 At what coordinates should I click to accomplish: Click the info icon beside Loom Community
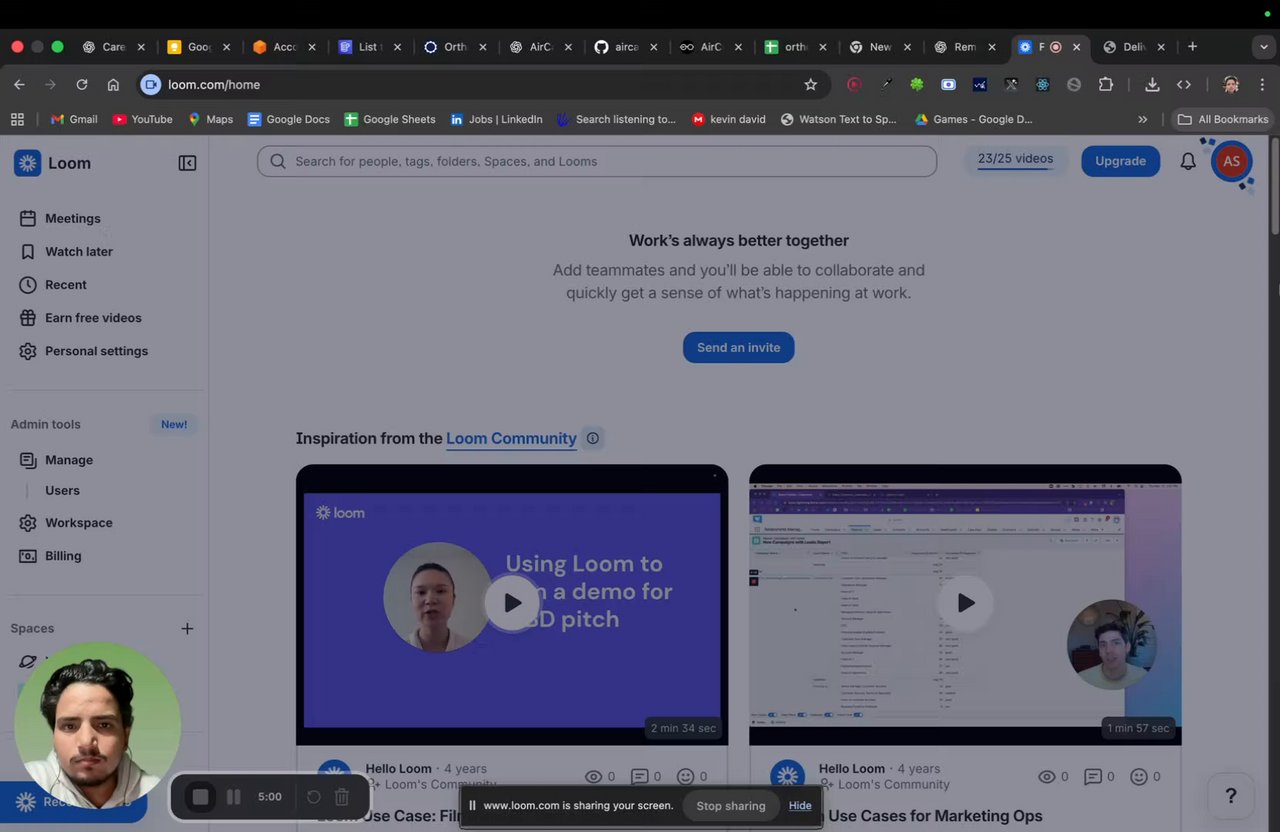tap(592, 438)
